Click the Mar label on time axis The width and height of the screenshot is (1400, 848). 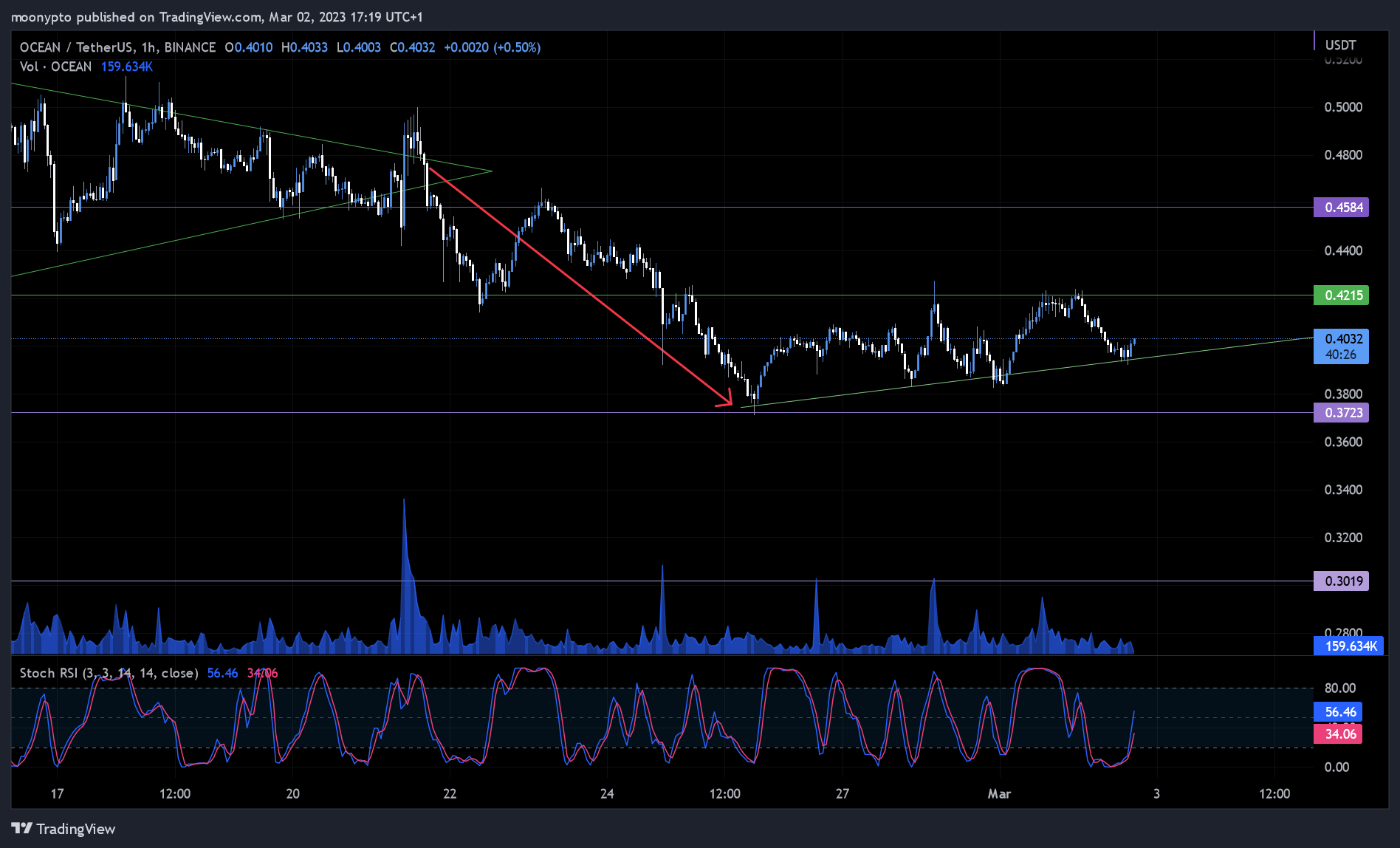[999, 793]
